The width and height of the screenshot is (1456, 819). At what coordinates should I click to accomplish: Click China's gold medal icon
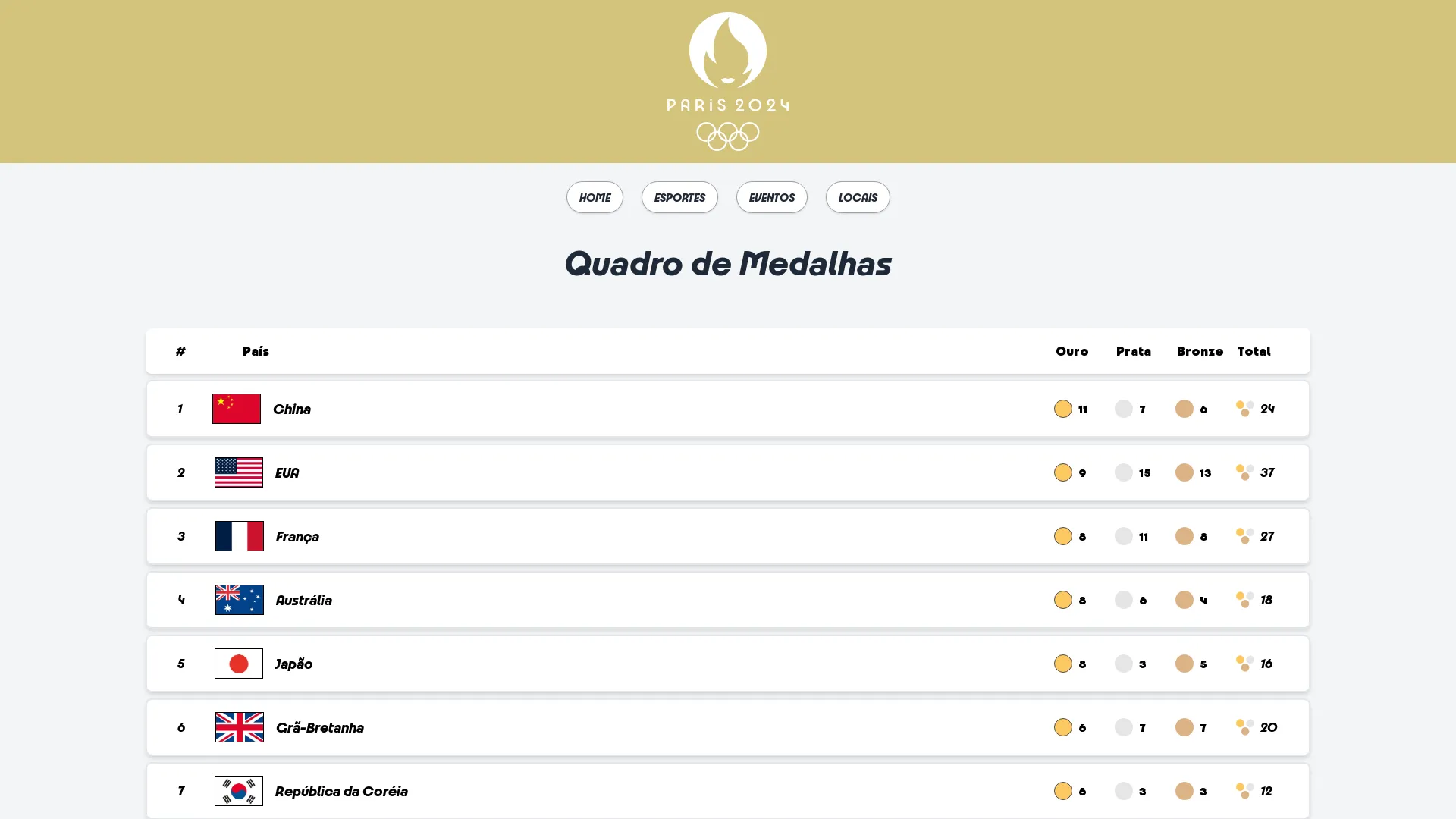1062,409
